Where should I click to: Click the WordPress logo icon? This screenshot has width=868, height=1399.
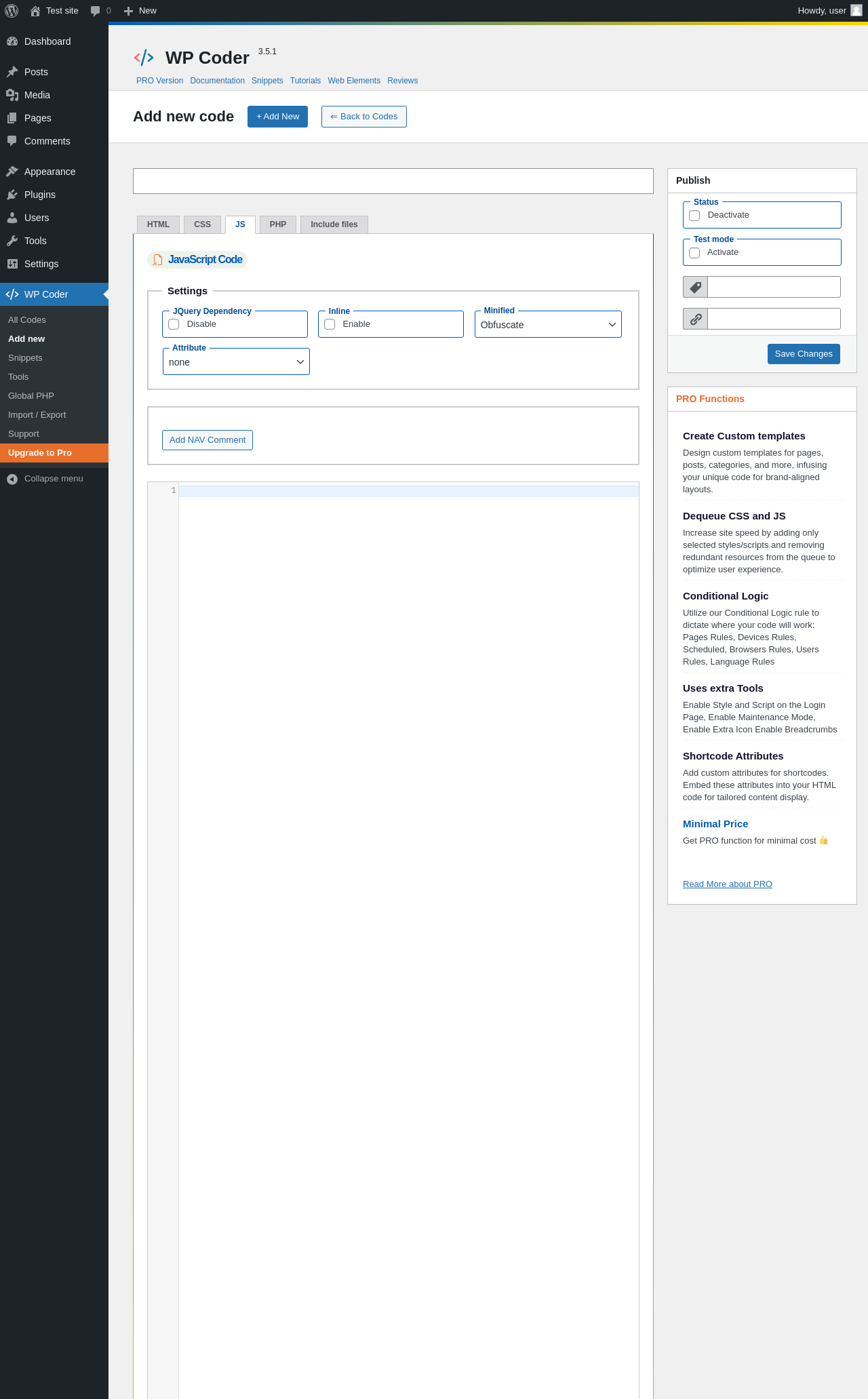pyautogui.click(x=12, y=11)
